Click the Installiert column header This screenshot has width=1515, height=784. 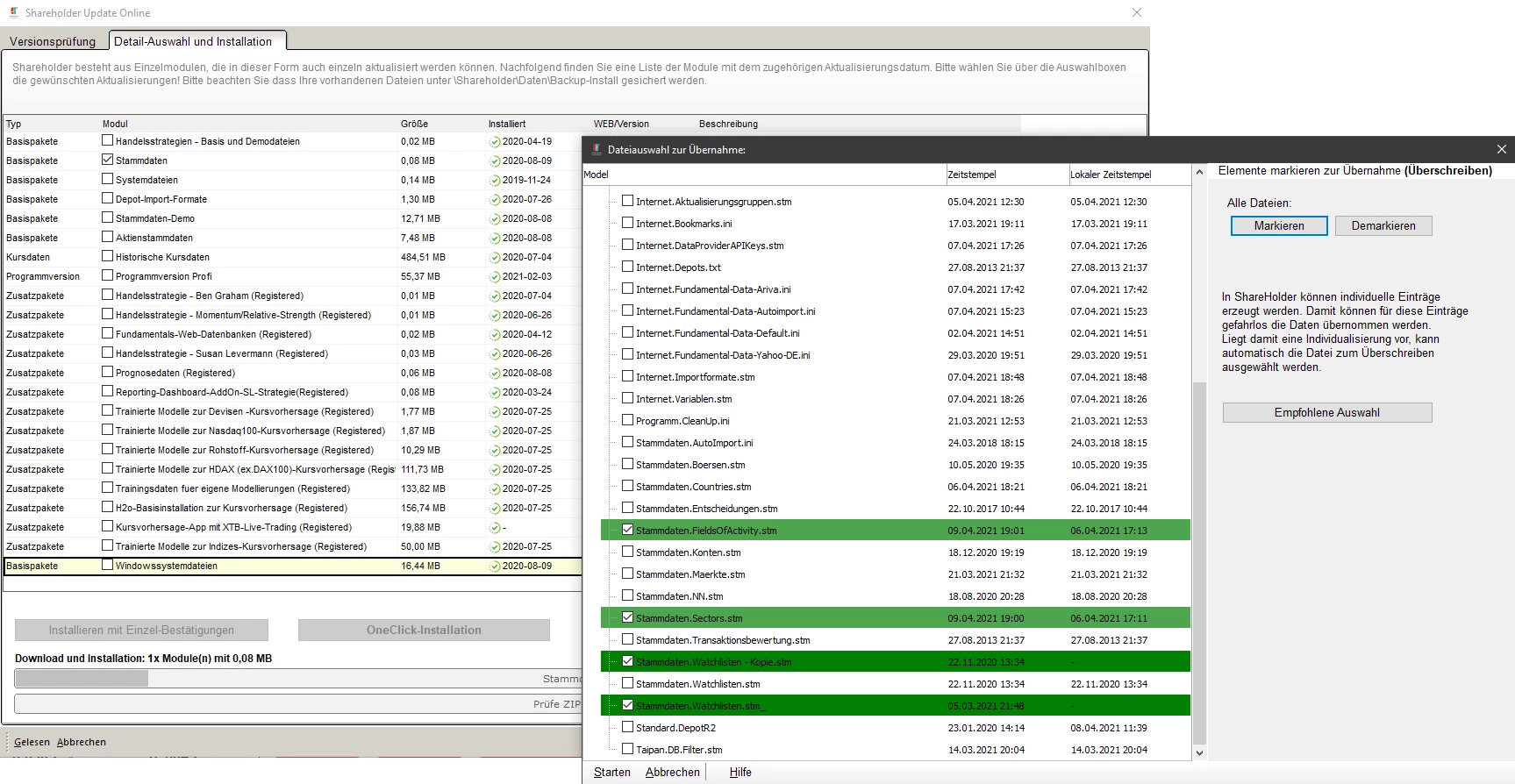tap(538, 124)
